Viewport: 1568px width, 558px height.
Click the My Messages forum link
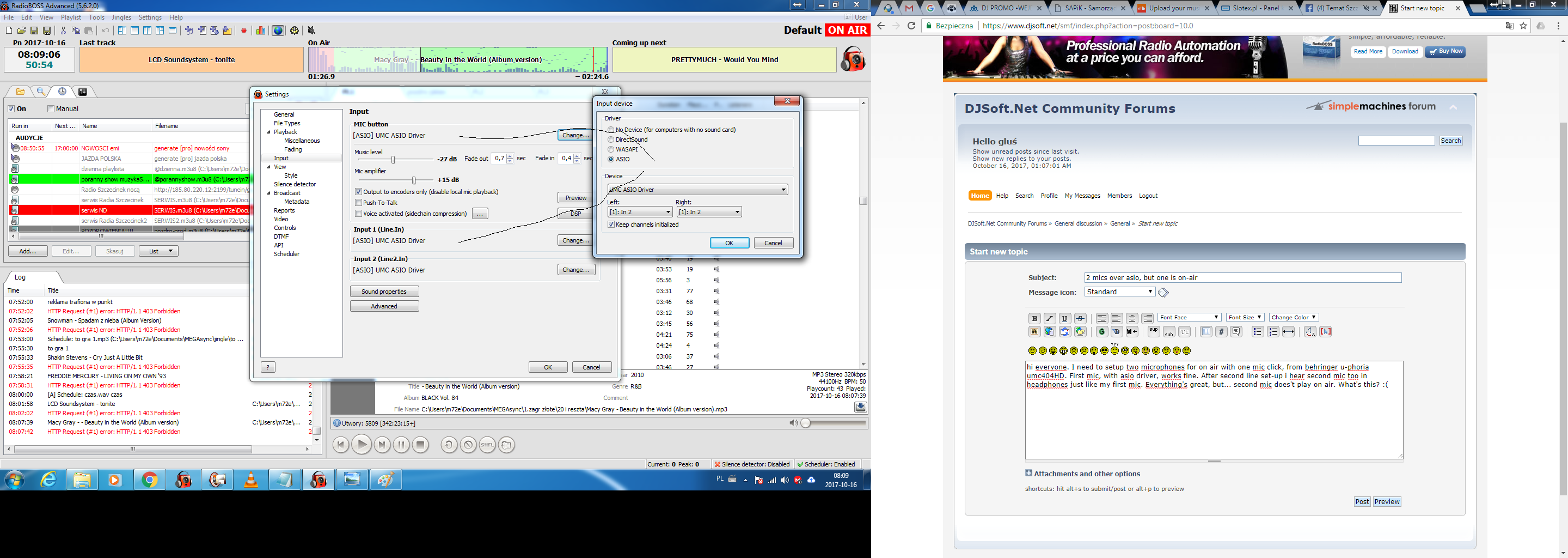(1082, 196)
